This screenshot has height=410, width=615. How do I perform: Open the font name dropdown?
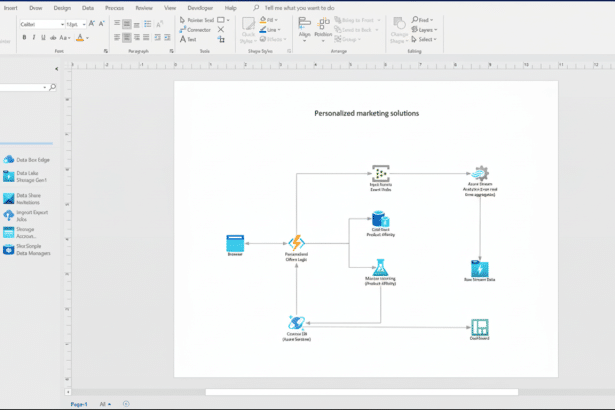62,24
